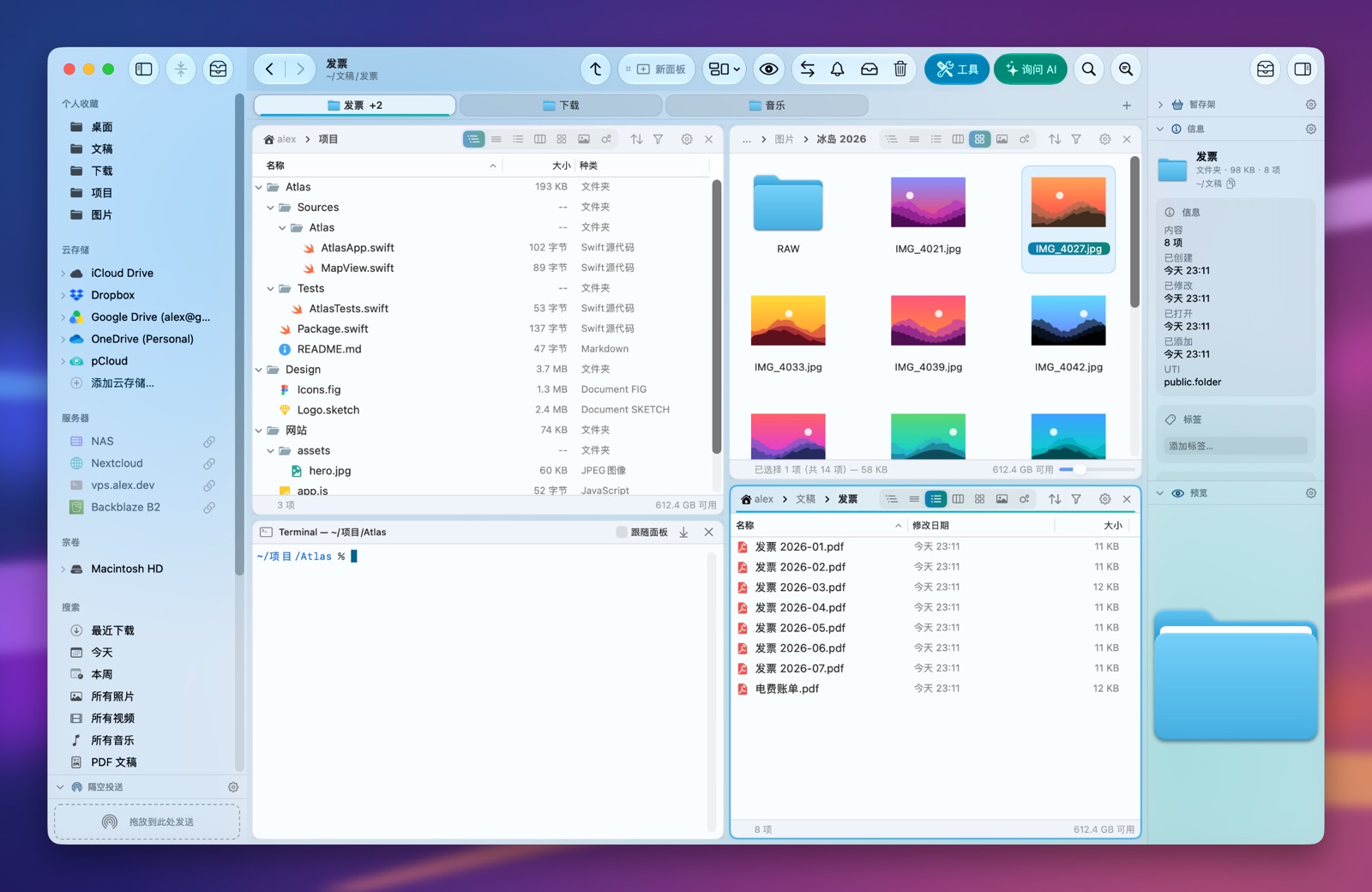Switch to the 下载 tab
This screenshot has height=892, width=1372.
tap(561, 105)
